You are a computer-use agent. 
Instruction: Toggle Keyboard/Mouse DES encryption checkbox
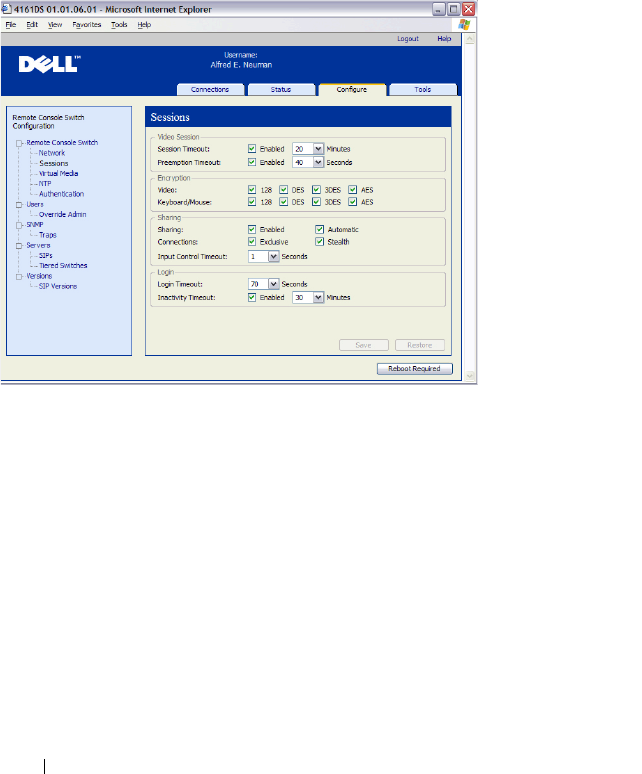(283, 202)
